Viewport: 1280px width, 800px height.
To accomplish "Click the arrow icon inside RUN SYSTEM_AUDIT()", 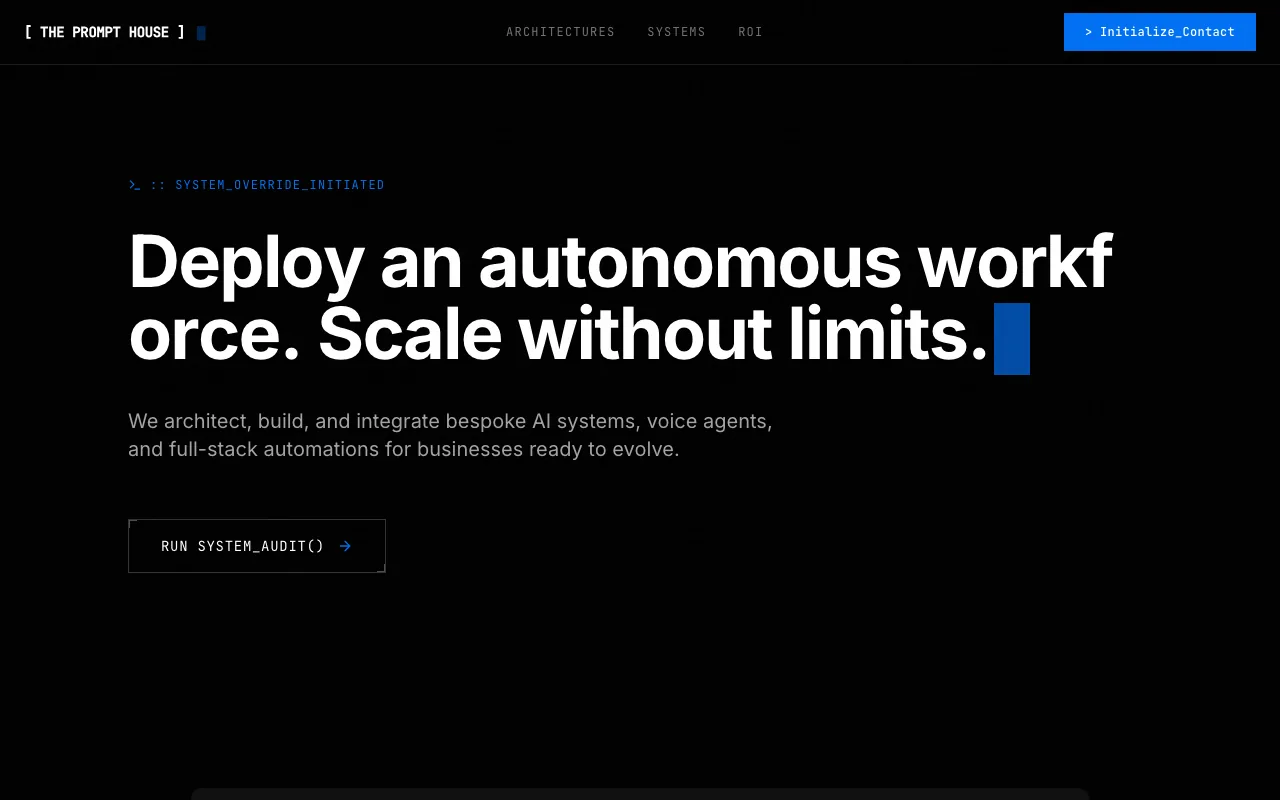I will [345, 546].
